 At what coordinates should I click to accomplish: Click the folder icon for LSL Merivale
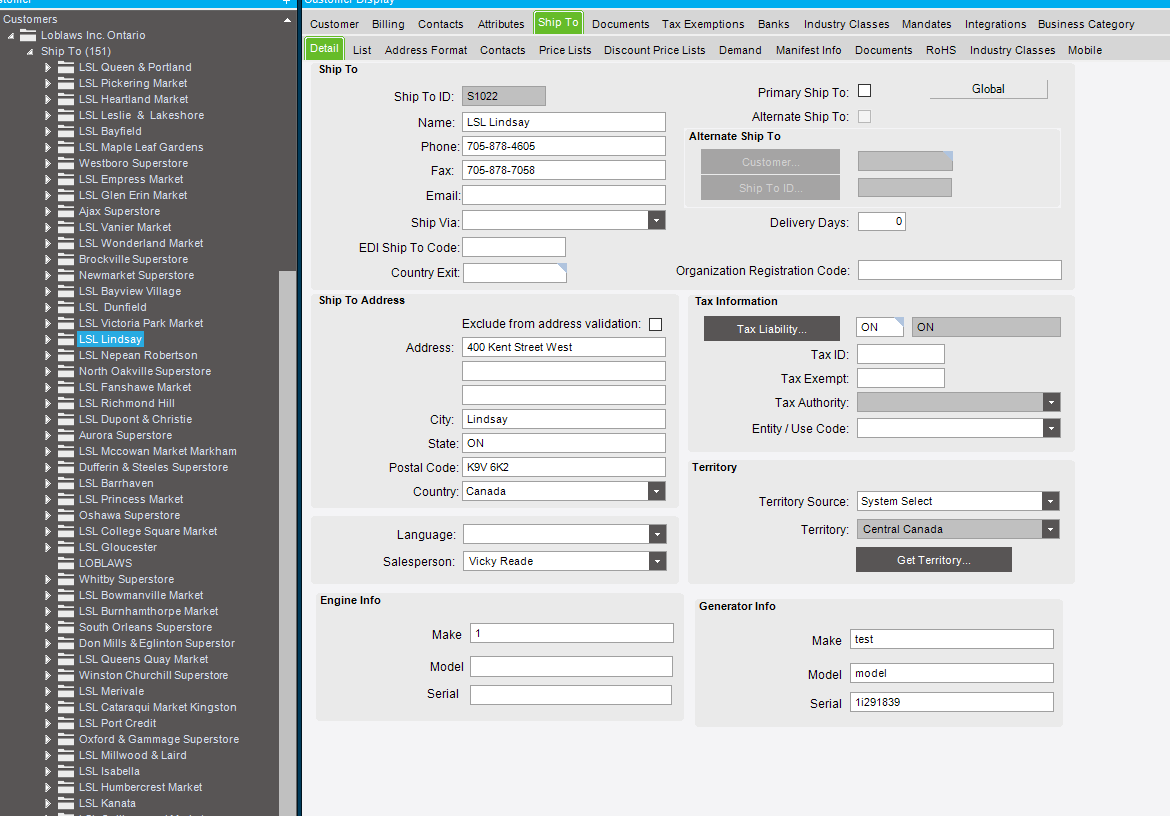coord(66,691)
